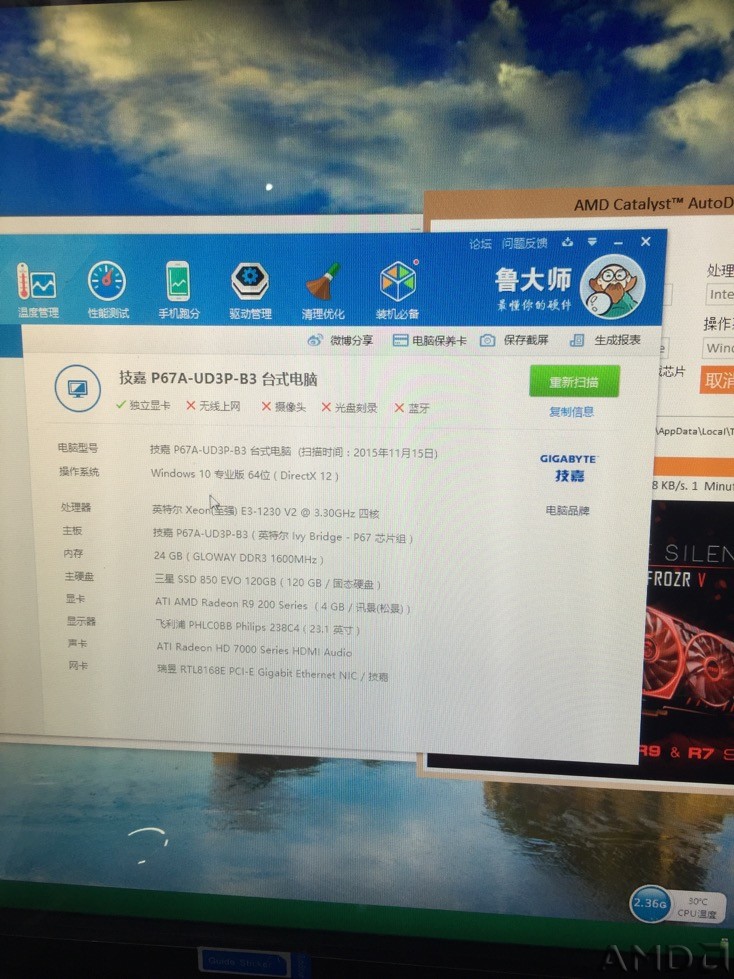This screenshot has height=979, width=734.
Task: Click the 独立显卡 check status item
Action: [x=143, y=405]
